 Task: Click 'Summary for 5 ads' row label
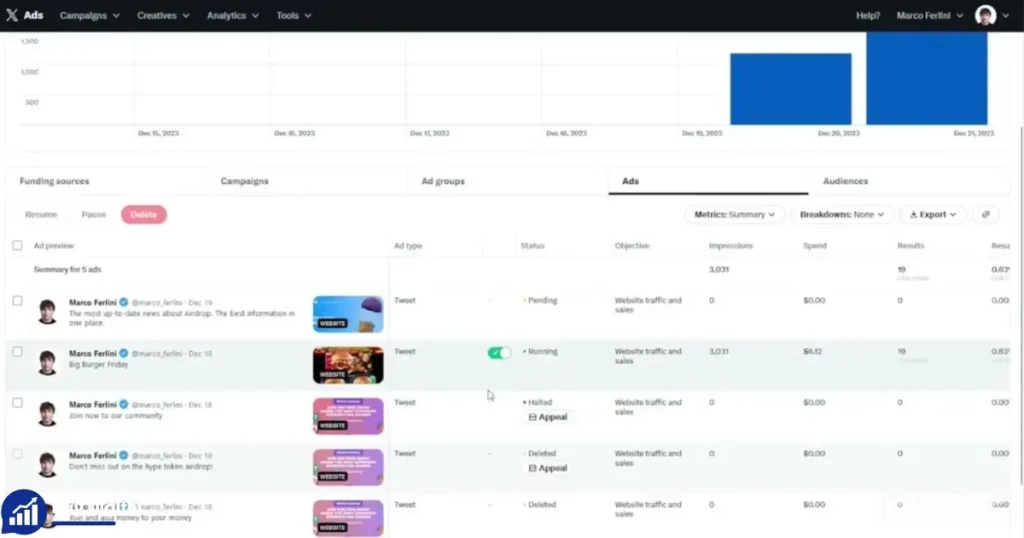[67, 269]
